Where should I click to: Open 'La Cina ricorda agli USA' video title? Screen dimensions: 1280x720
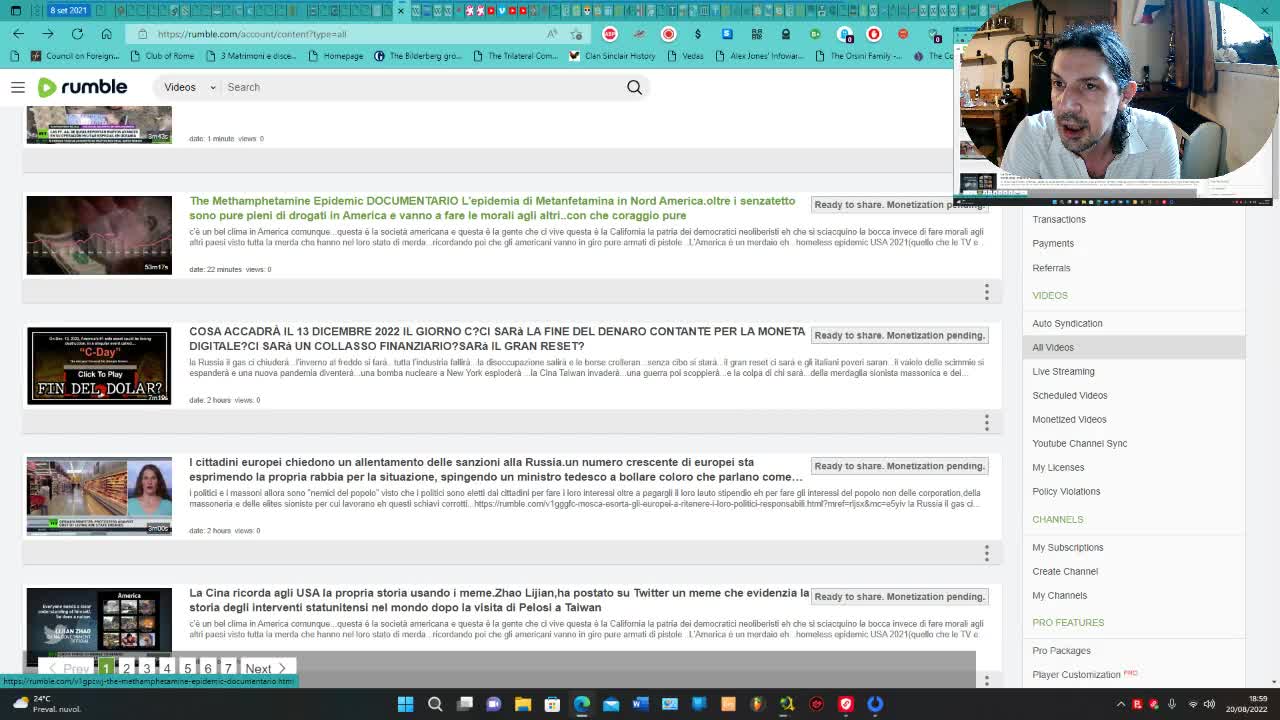[499, 600]
